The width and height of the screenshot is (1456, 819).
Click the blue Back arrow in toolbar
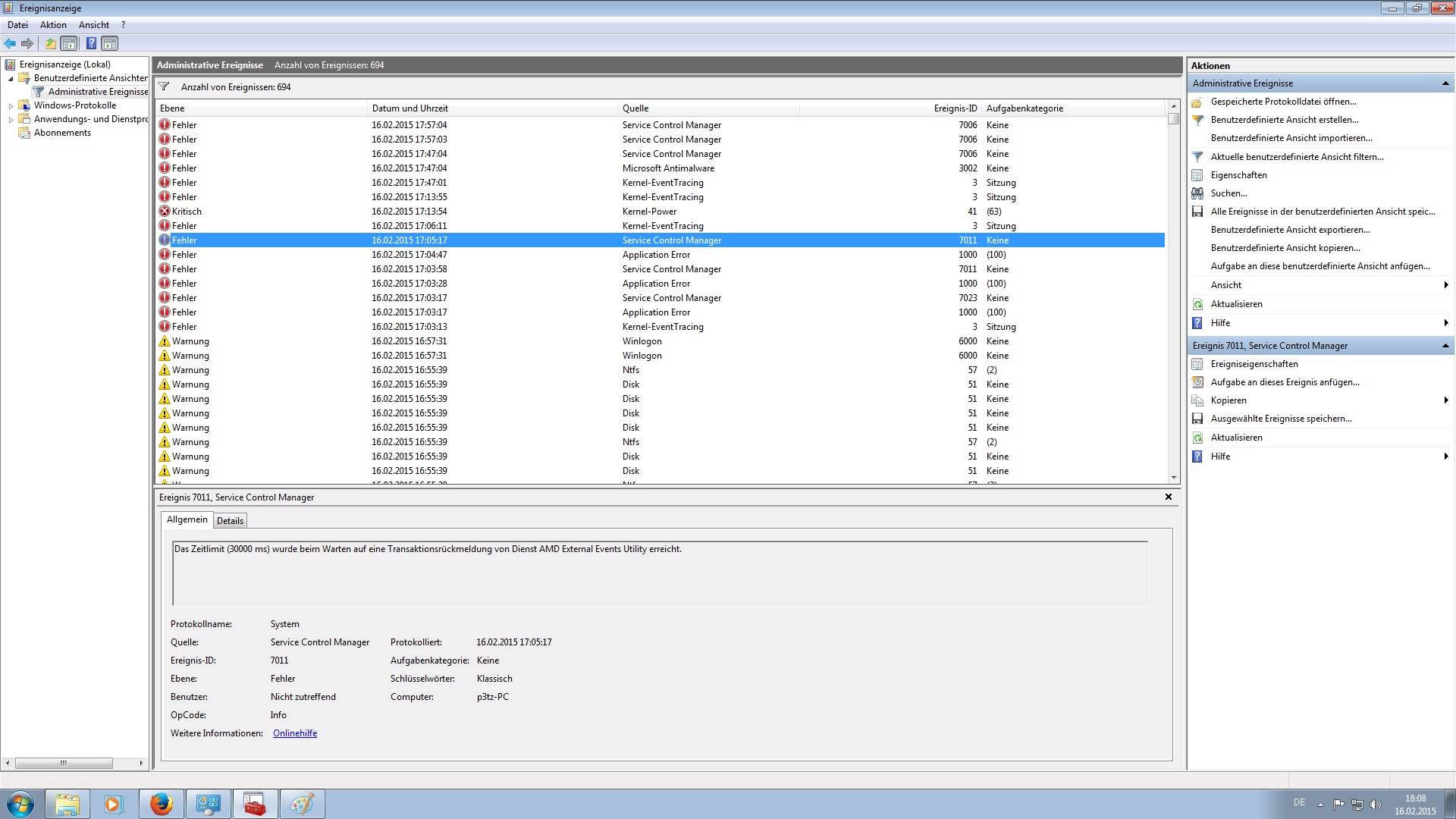10,43
